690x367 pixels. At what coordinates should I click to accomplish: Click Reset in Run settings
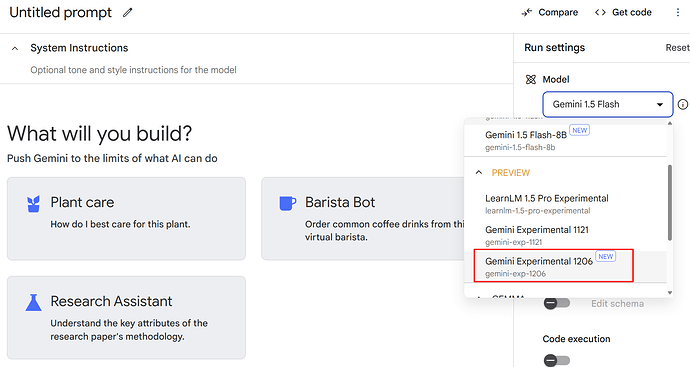coord(678,48)
